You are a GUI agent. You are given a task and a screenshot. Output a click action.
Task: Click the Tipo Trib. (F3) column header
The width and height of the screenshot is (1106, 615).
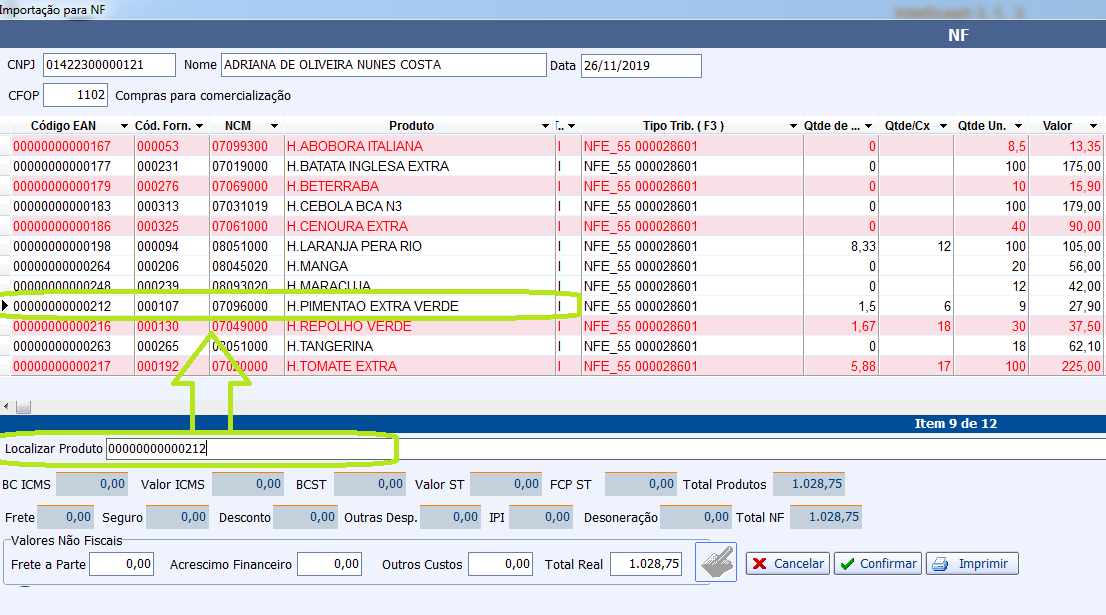683,126
